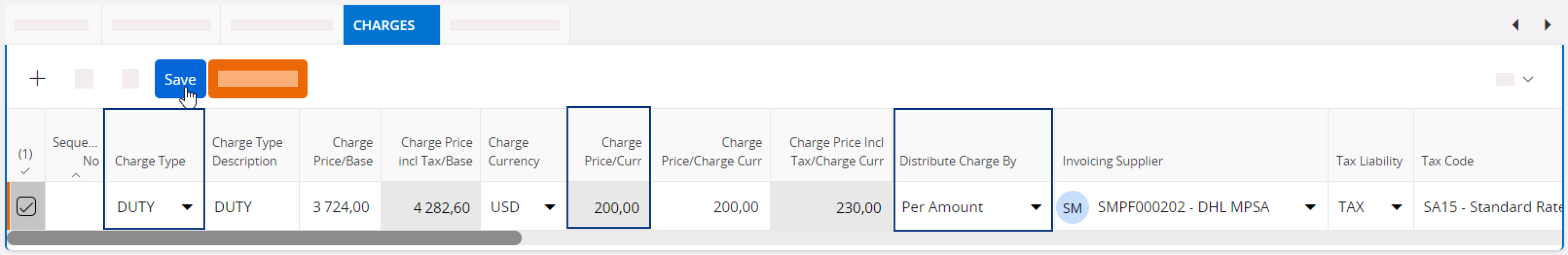Expand the chevron menu at toolbar right
The width and height of the screenshot is (1568, 255).
1527,79
